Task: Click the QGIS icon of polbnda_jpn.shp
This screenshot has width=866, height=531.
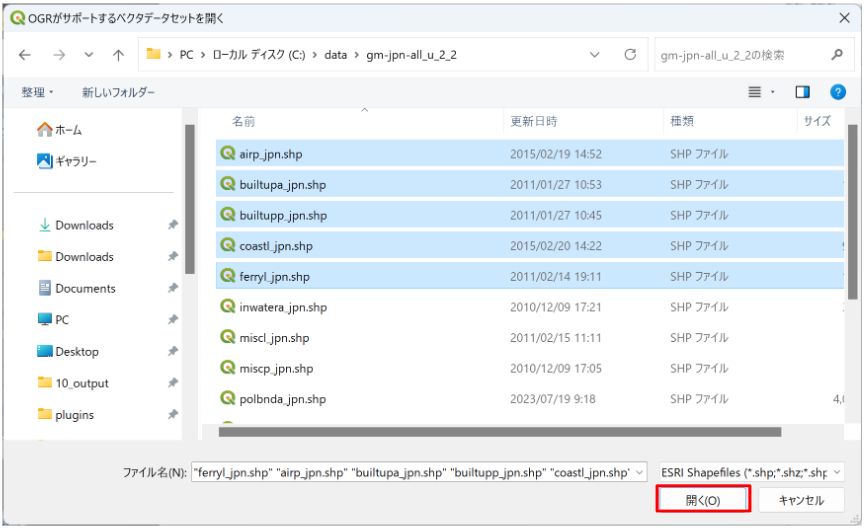Action: tap(228, 398)
